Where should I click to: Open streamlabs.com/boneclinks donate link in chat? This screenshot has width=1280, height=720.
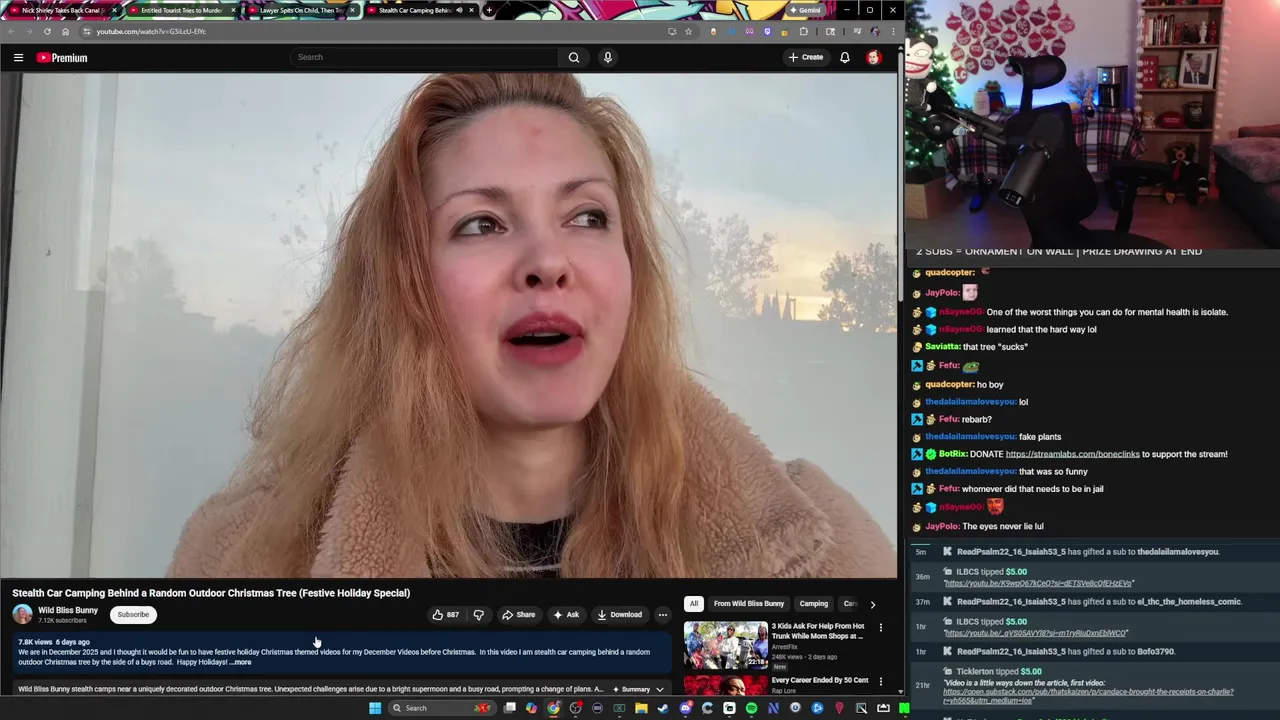1072,454
